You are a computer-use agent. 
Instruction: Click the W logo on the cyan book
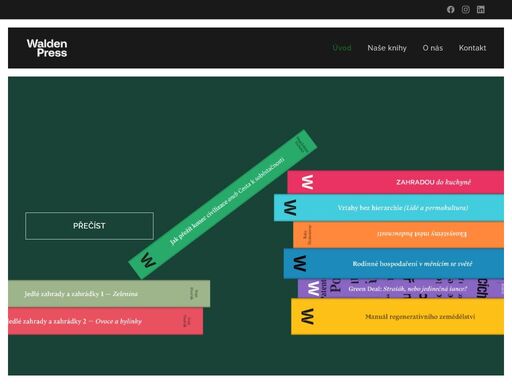click(290, 208)
